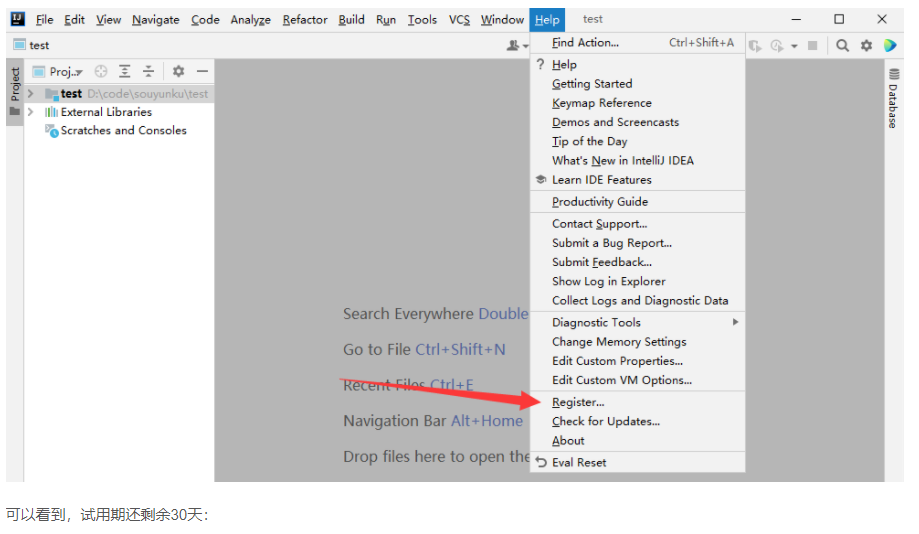The height and width of the screenshot is (534, 919).
Task: Choose Productivity Guide menu item
Action: coord(638,202)
